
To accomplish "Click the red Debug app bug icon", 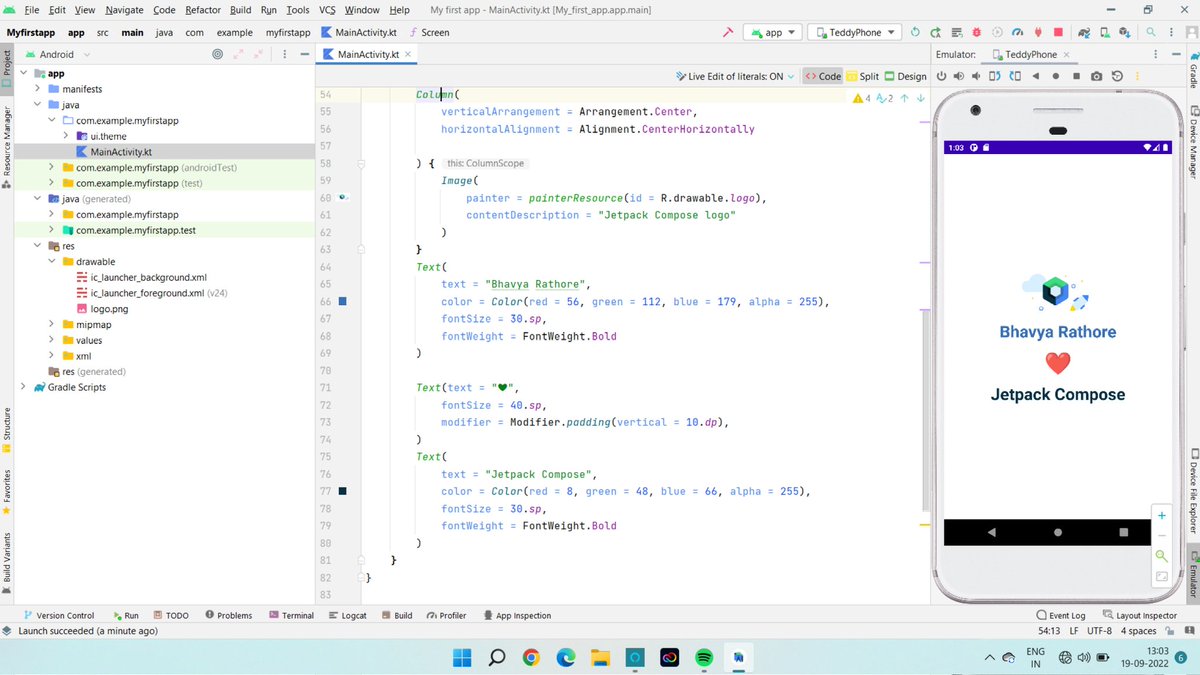I will point(976,32).
